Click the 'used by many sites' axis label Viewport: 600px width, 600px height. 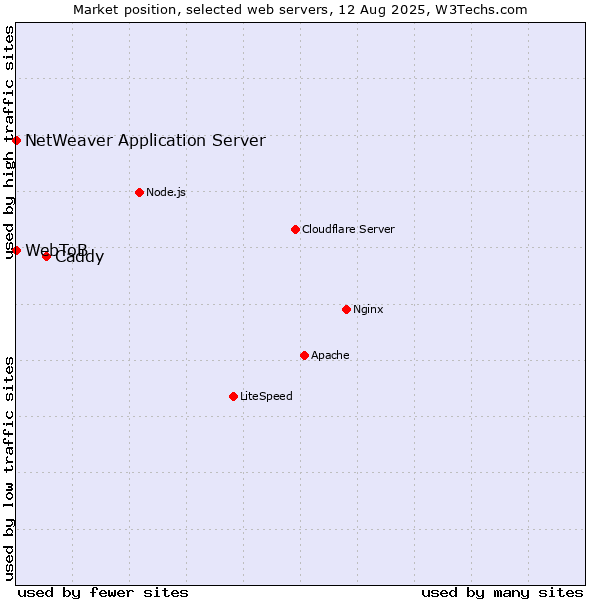503,593
